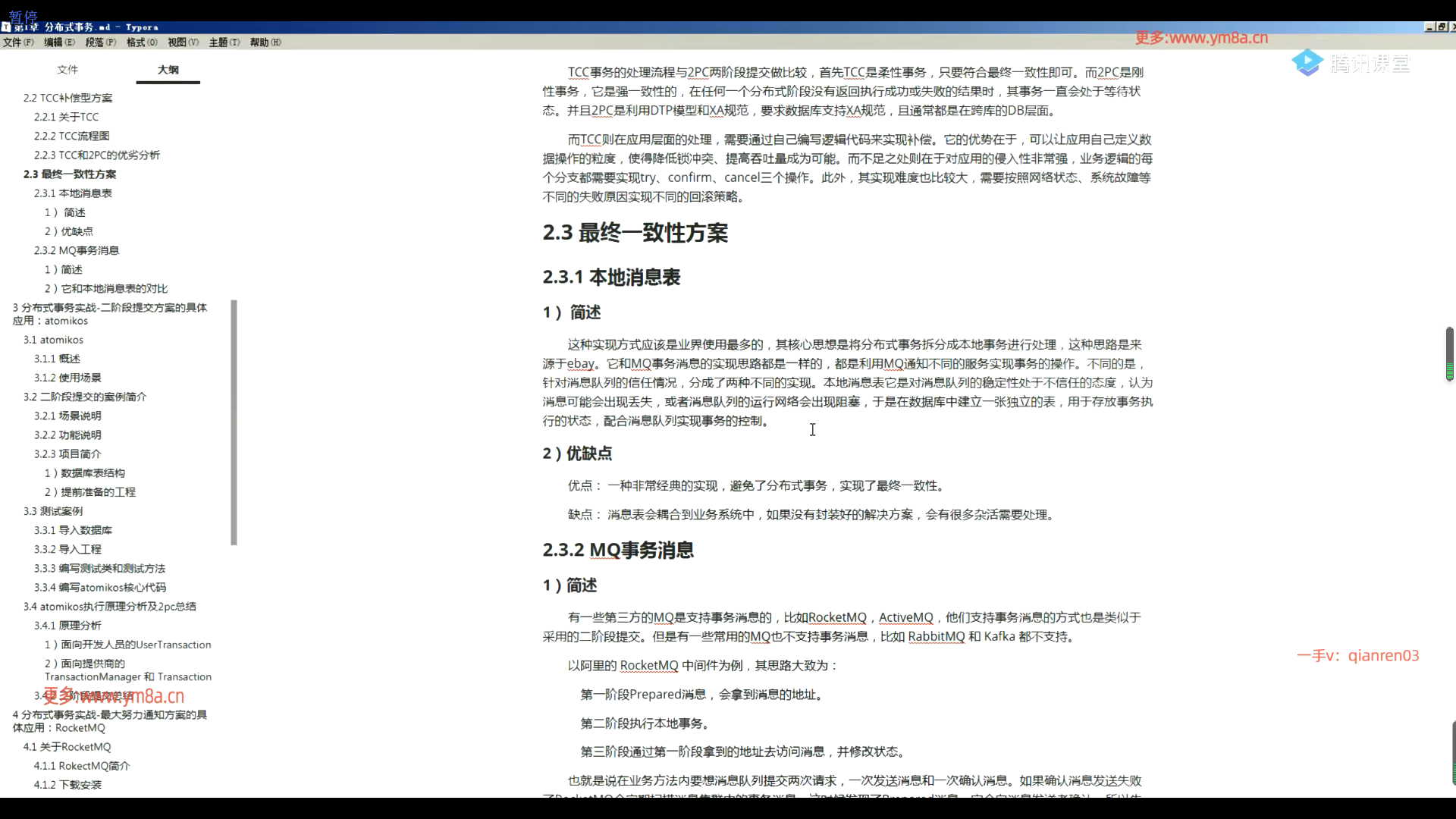Go to outline entry 3.1 atomikos
Viewport: 1456px width, 819px height.
[x=53, y=340]
